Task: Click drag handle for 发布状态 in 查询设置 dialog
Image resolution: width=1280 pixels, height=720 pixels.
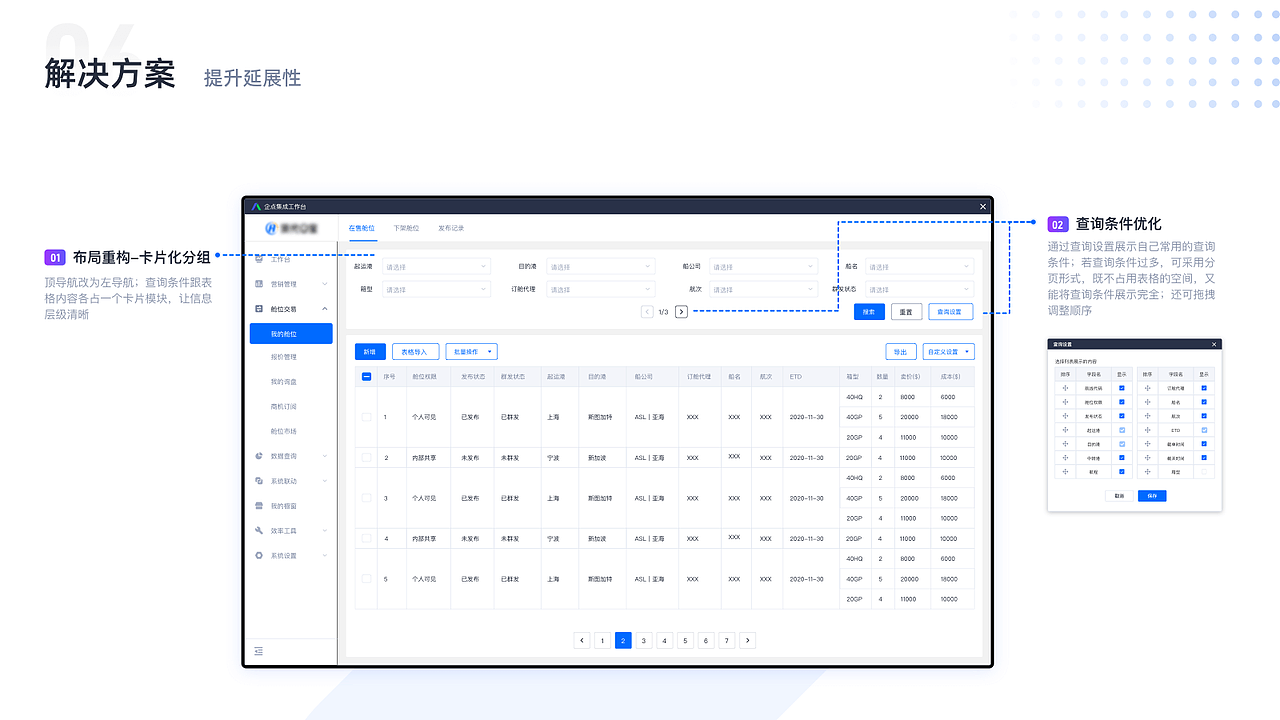Action: [x=1065, y=416]
